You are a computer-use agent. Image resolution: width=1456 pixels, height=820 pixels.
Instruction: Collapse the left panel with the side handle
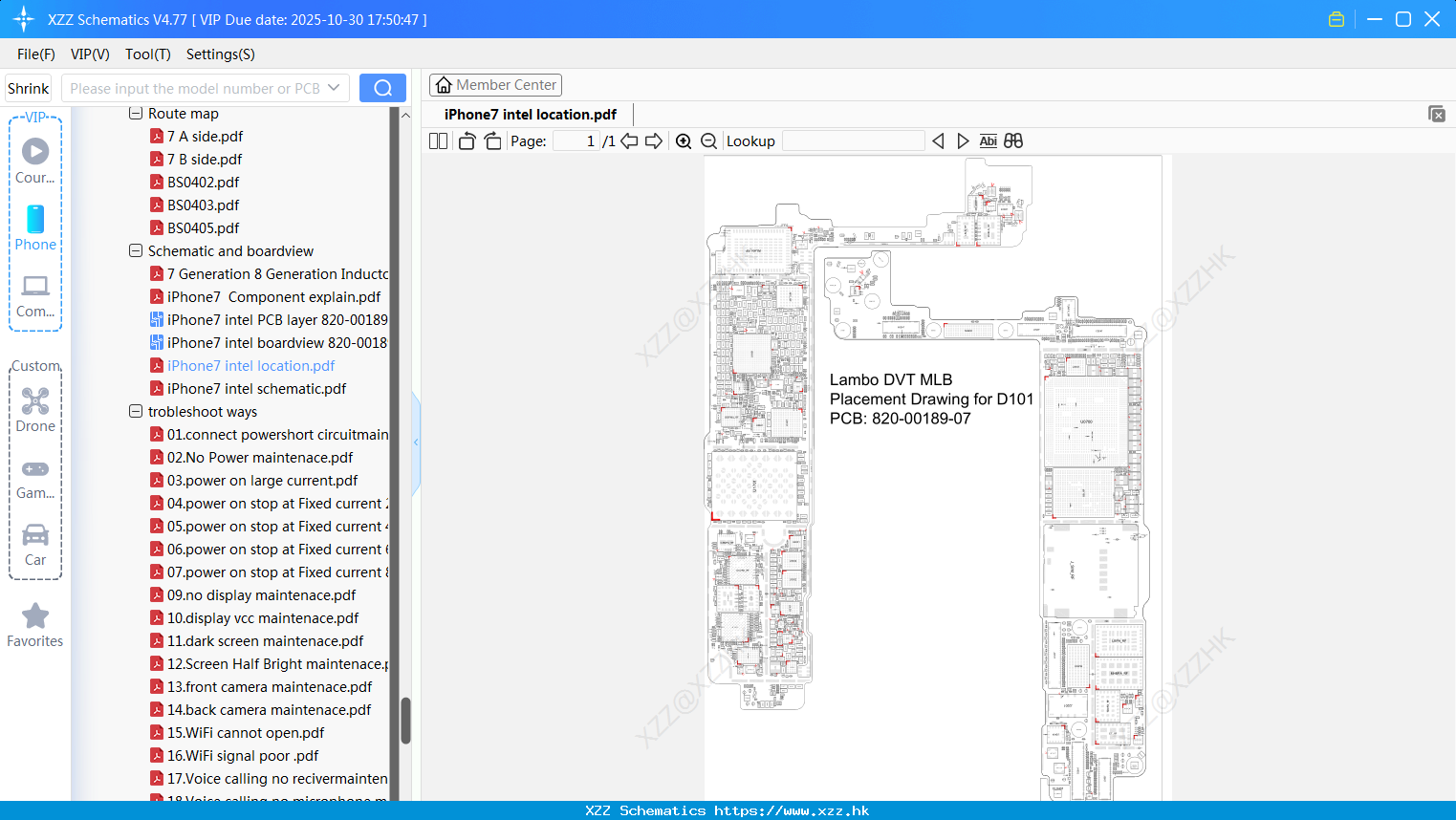click(416, 442)
